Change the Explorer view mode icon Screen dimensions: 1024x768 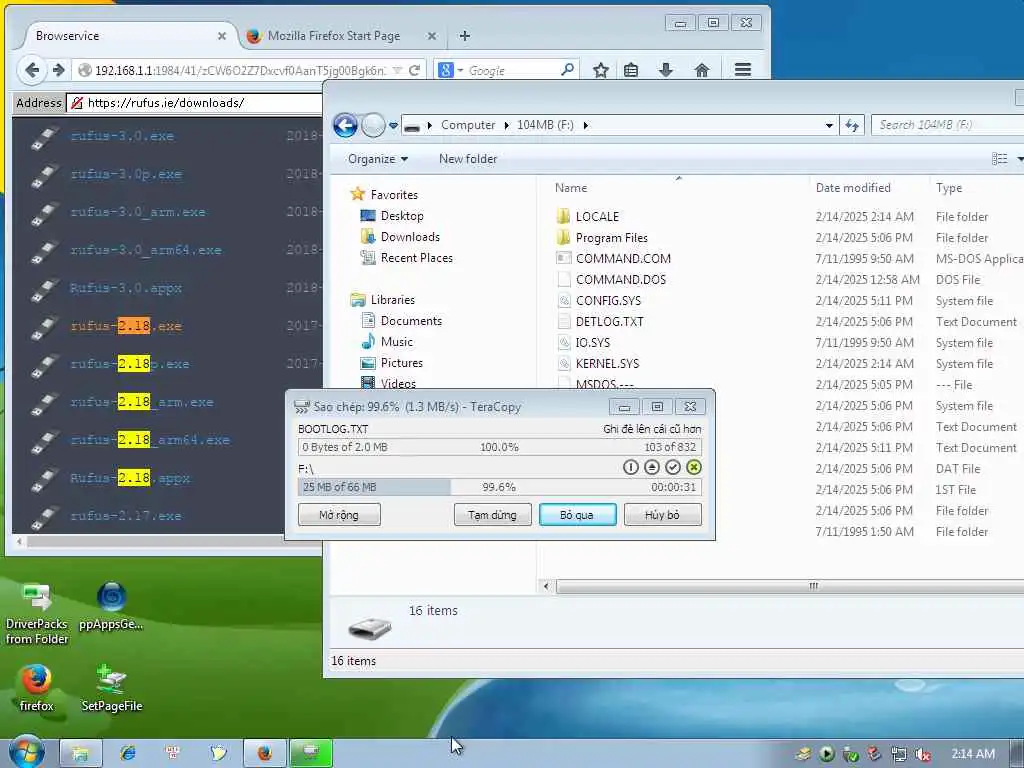pyautogui.click(x=999, y=159)
